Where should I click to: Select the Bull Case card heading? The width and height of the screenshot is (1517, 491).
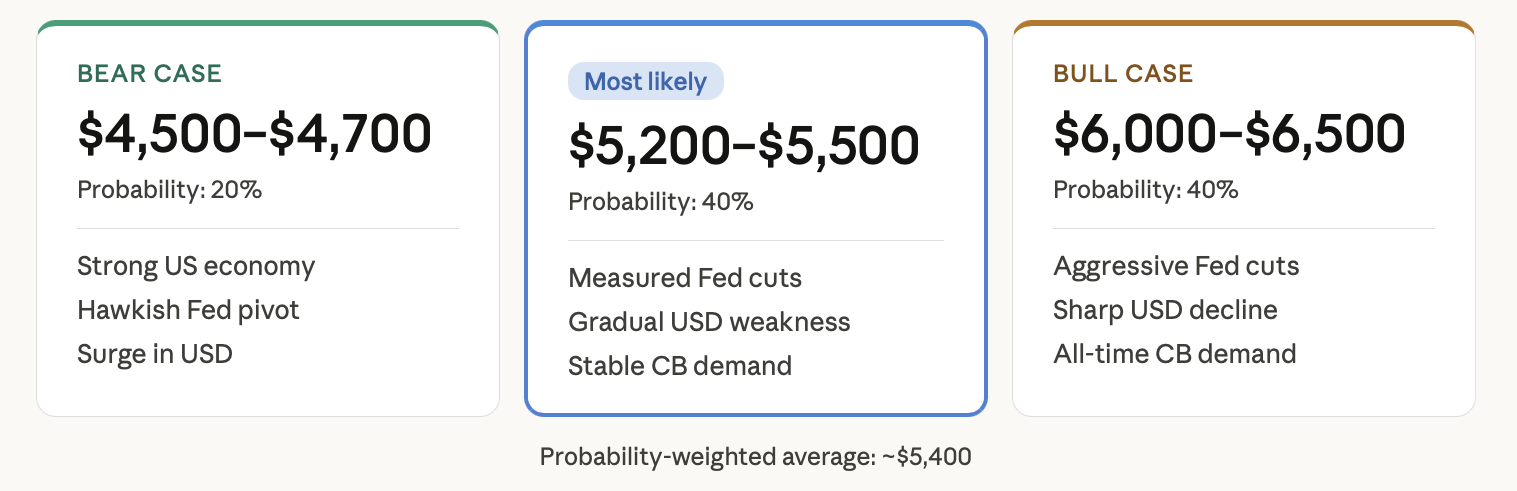(1123, 74)
